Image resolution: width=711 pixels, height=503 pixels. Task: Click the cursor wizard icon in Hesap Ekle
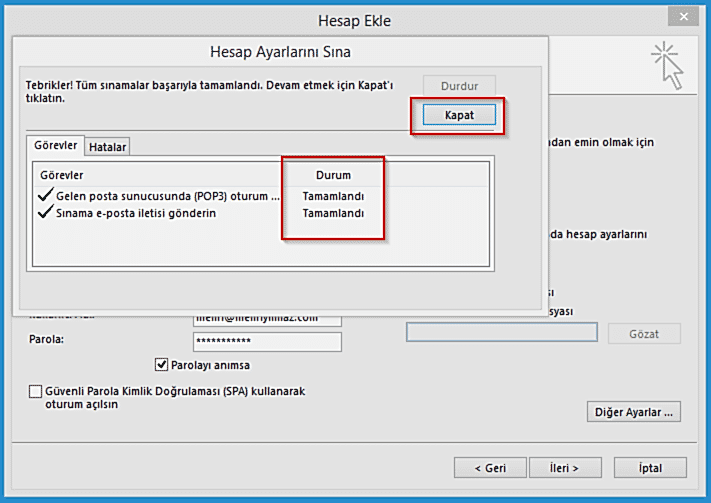667,66
